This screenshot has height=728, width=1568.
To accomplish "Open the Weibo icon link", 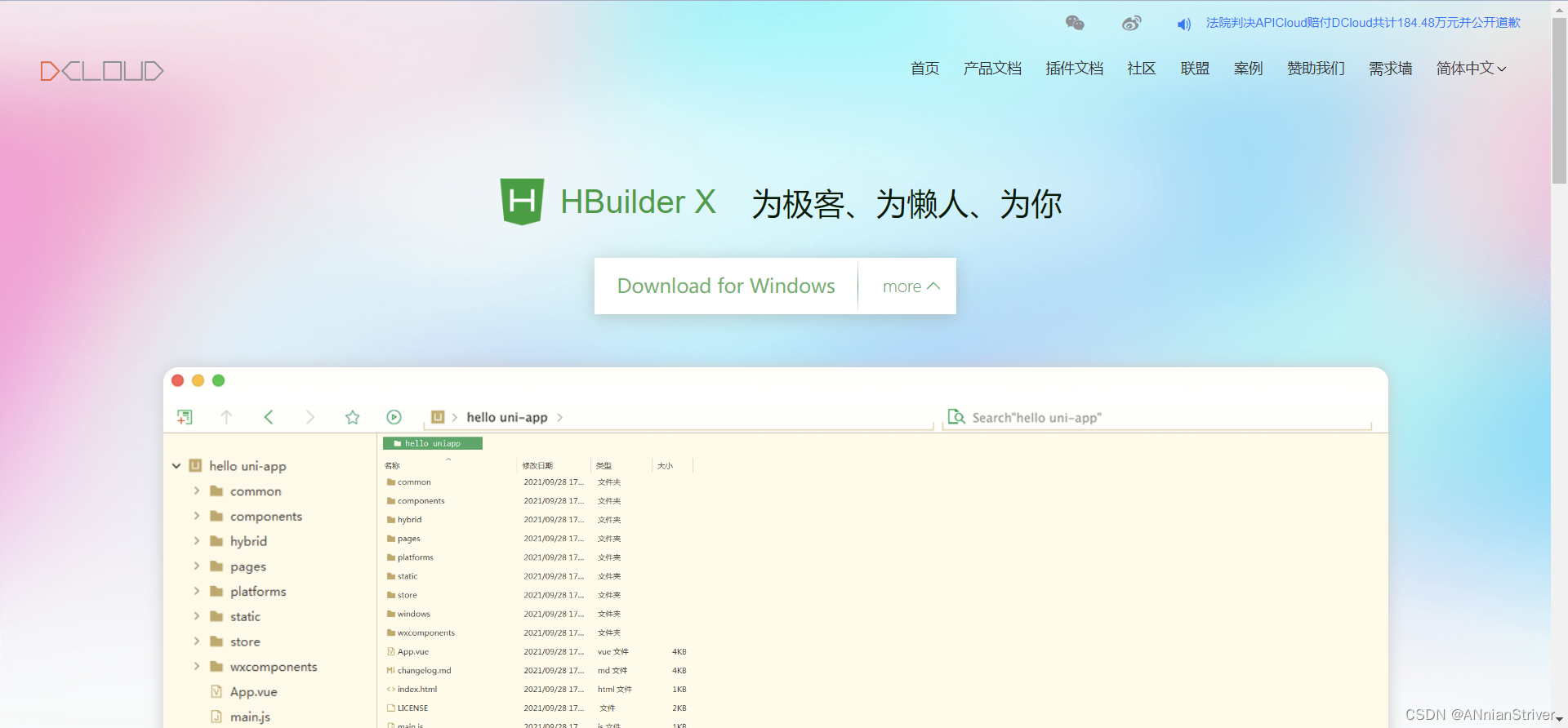I will (1131, 23).
